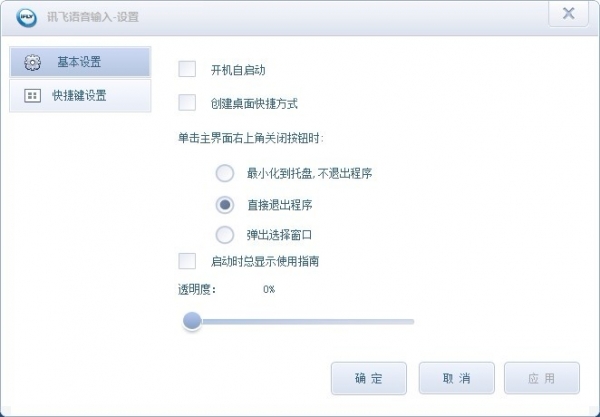This screenshot has height=417, width=600.
Task: Switch to the 快捷键设置 tab
Action: 79,96
